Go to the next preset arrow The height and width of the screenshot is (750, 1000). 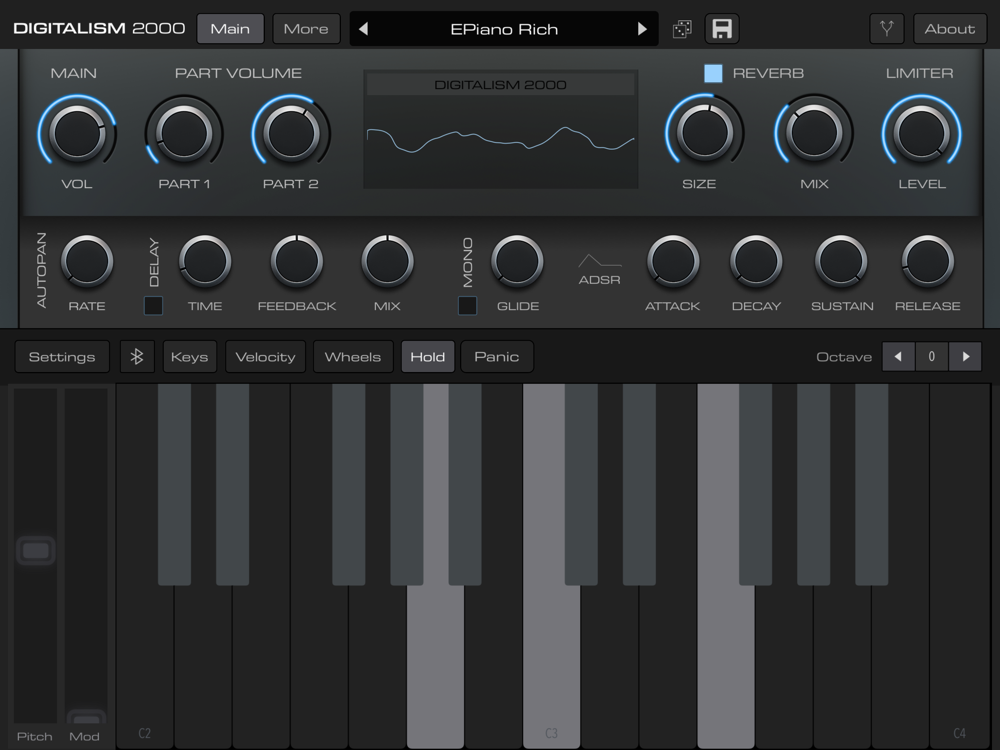click(642, 29)
